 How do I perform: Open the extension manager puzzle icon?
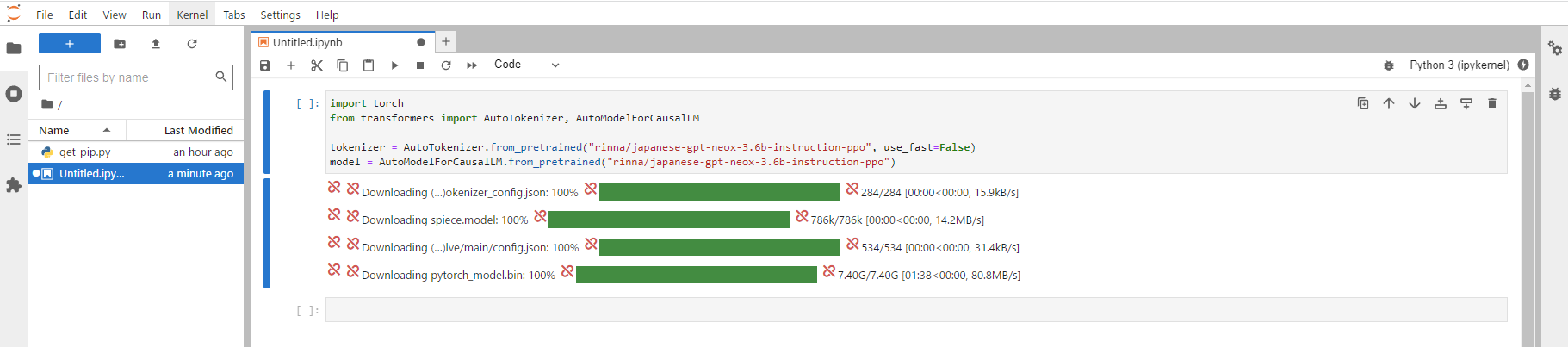14,185
